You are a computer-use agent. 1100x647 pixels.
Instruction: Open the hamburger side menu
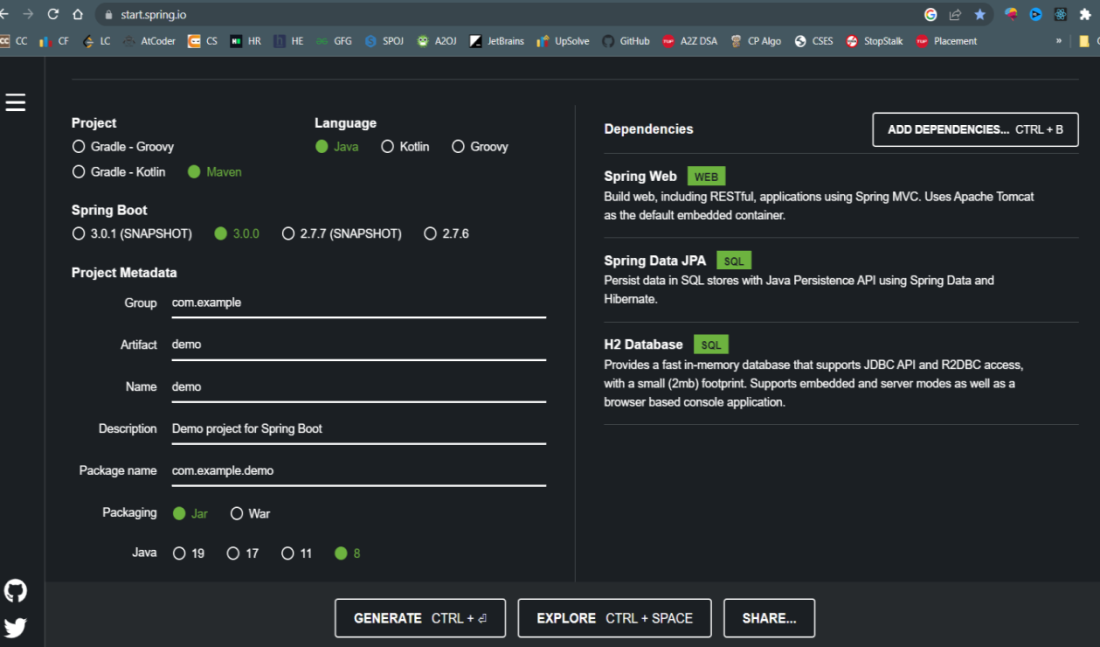tap(15, 102)
